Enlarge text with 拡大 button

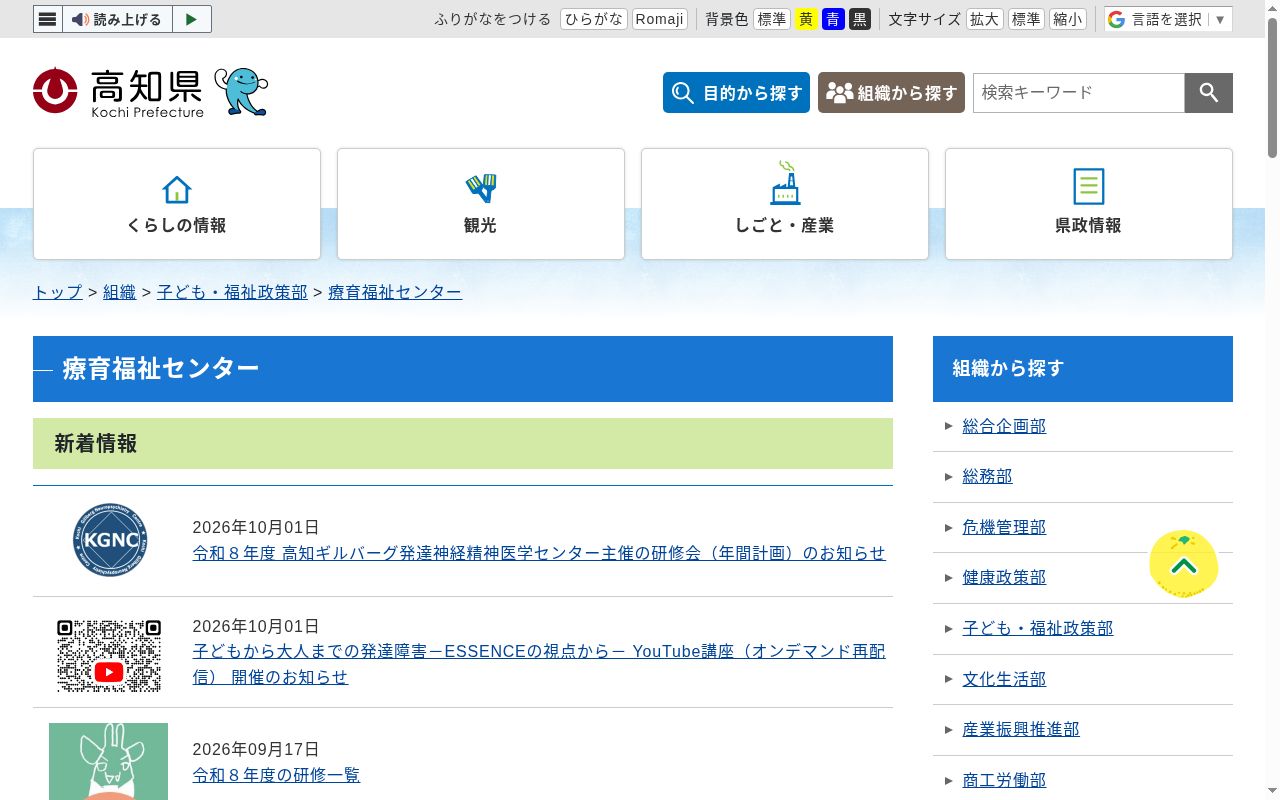pyautogui.click(x=985, y=19)
